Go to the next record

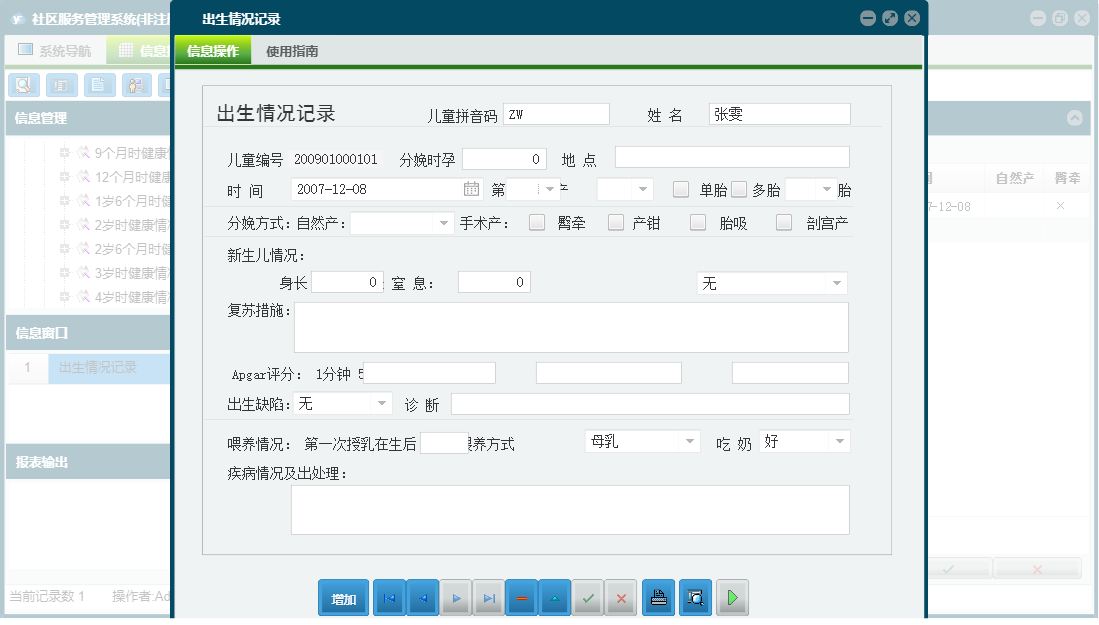coord(456,598)
